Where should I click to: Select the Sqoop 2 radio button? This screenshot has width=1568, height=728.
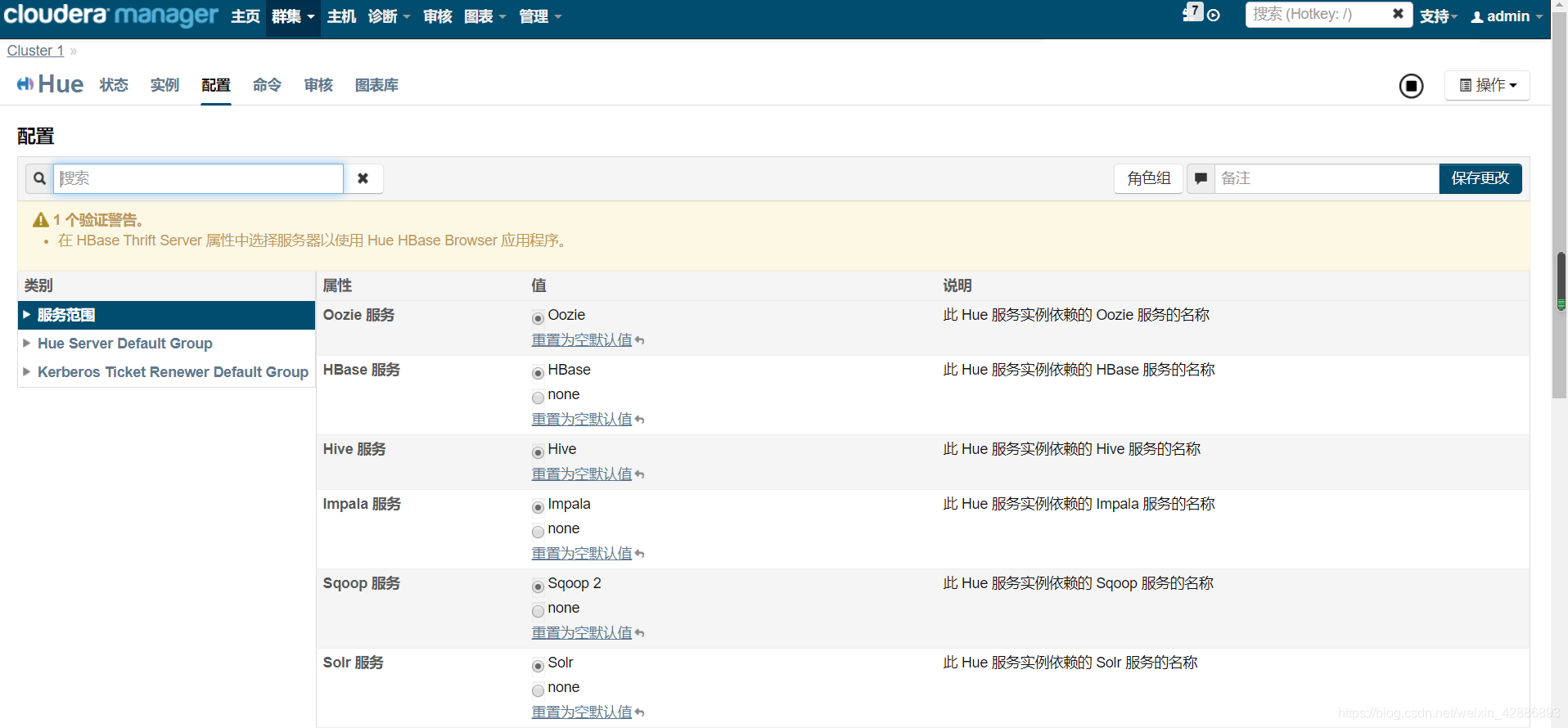(x=538, y=586)
